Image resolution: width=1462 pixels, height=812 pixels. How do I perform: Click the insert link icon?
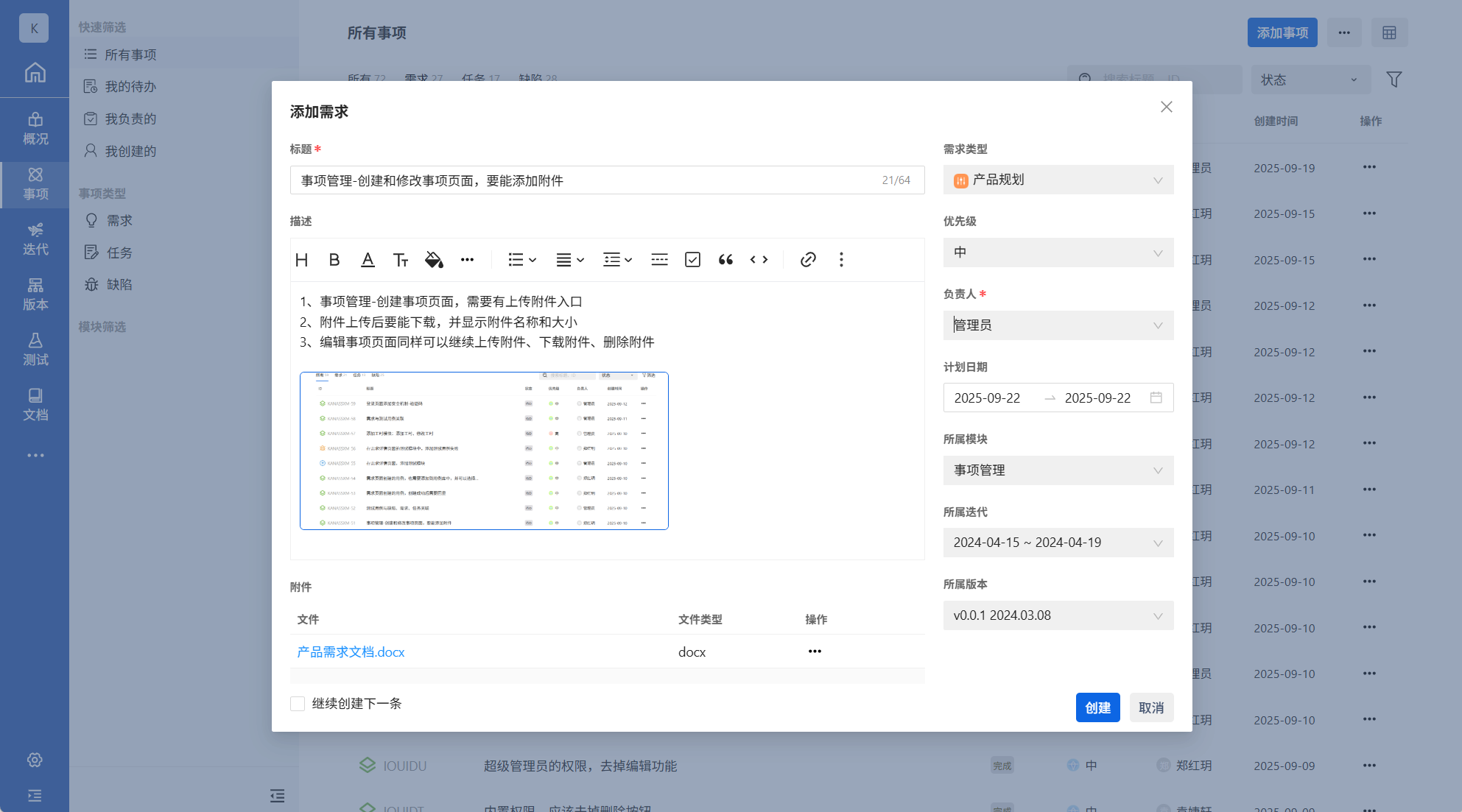pos(808,260)
